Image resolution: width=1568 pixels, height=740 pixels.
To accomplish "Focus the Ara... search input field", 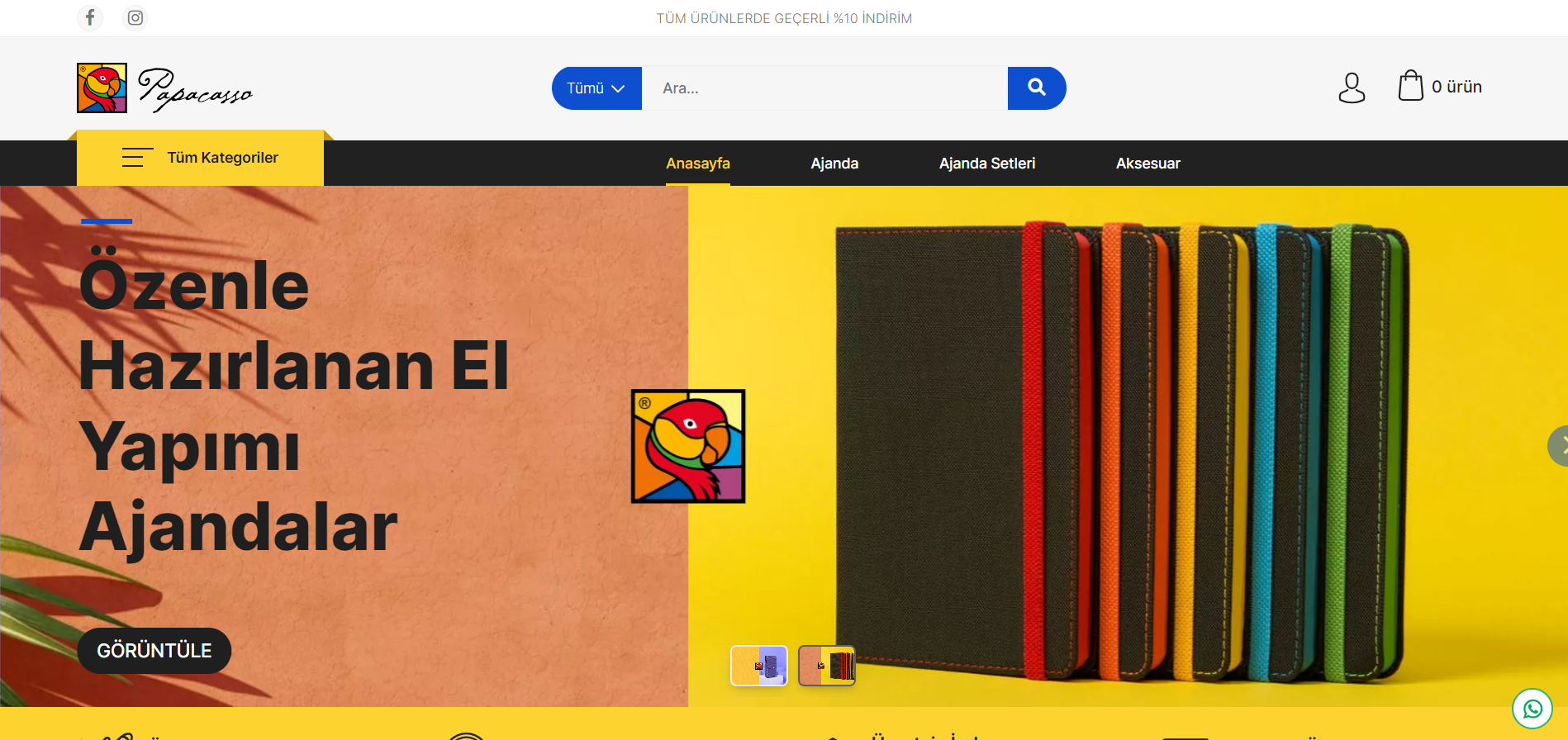I will tap(824, 88).
